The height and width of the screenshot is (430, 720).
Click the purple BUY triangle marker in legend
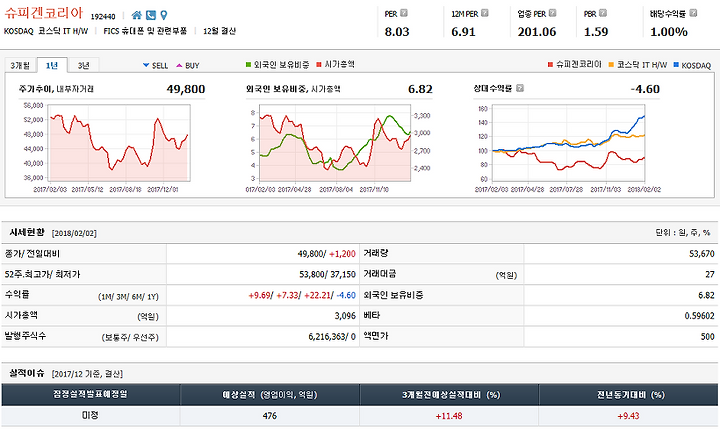tap(180, 65)
